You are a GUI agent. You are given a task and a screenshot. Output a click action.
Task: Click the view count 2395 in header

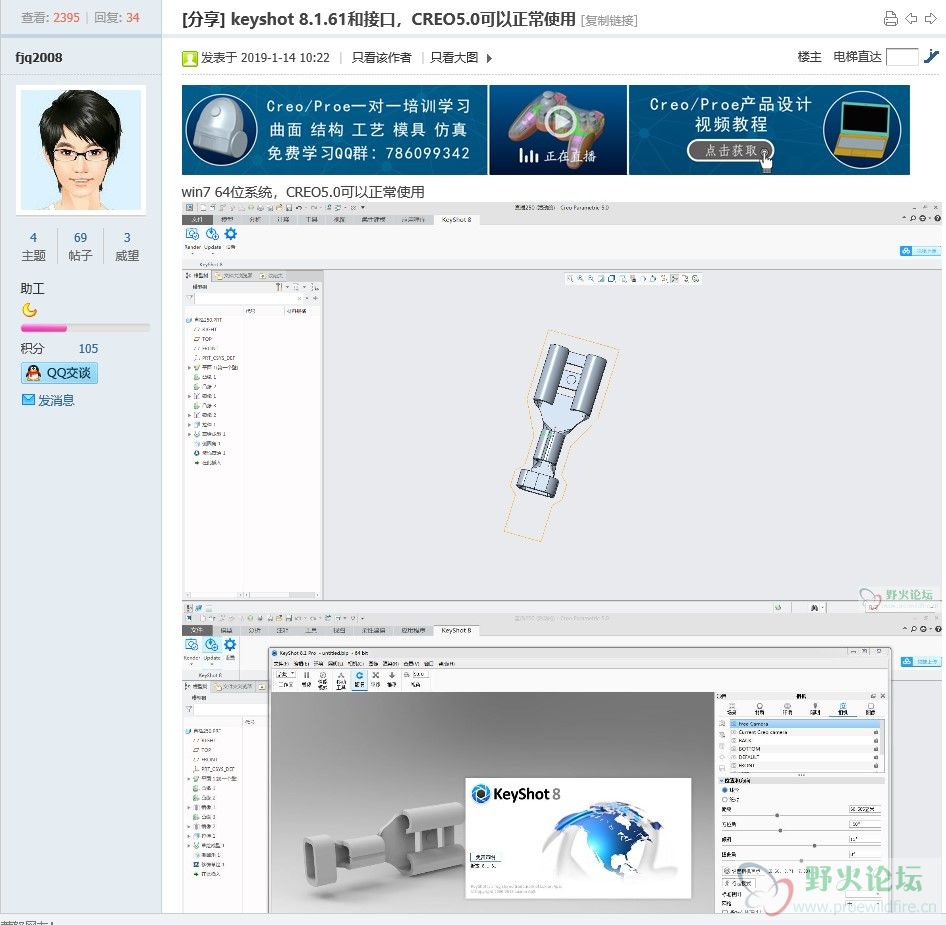point(66,17)
